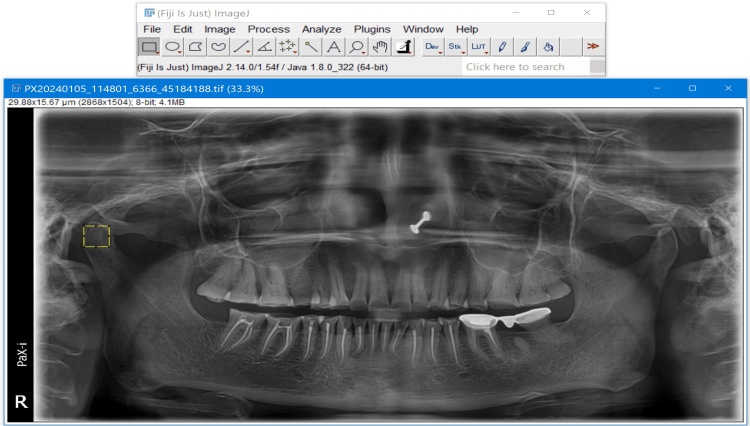Select the Scrolling hand tool
The height and width of the screenshot is (426, 750).
[x=380, y=47]
